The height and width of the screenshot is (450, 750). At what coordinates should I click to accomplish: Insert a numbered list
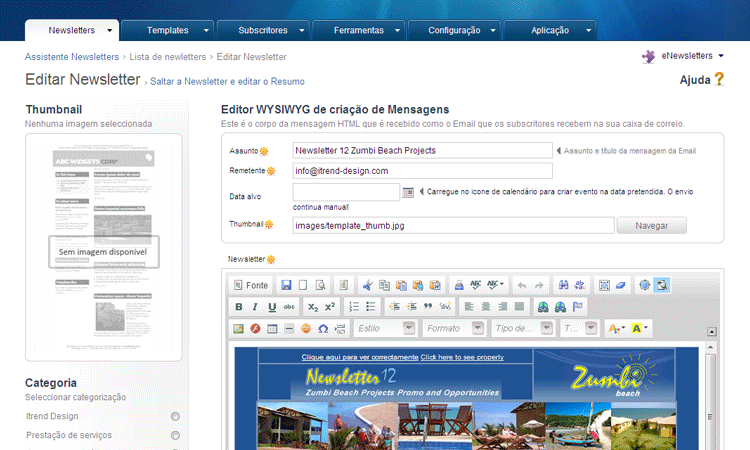click(x=354, y=307)
